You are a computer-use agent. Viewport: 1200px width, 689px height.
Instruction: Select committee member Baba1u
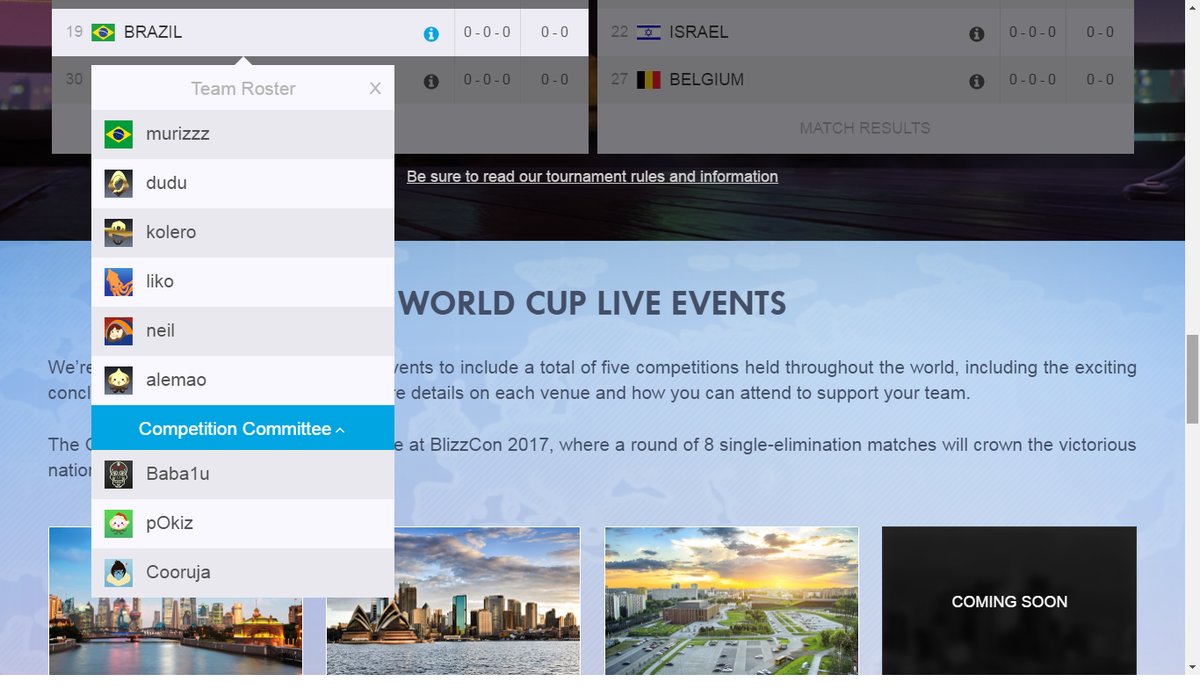[178, 474]
